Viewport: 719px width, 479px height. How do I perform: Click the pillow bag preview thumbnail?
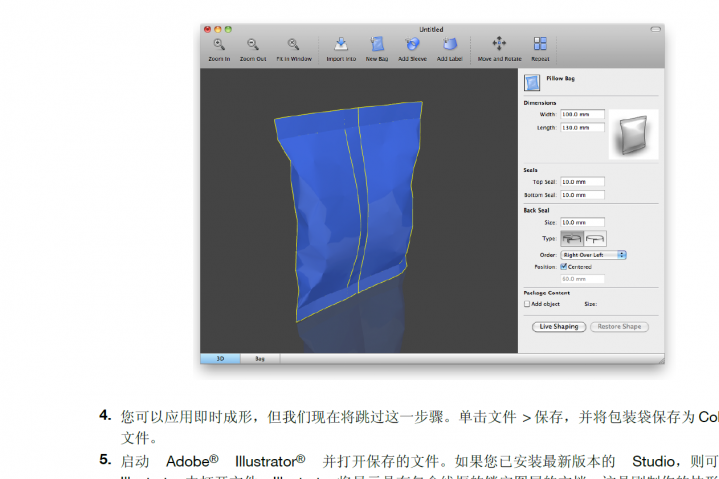634,135
